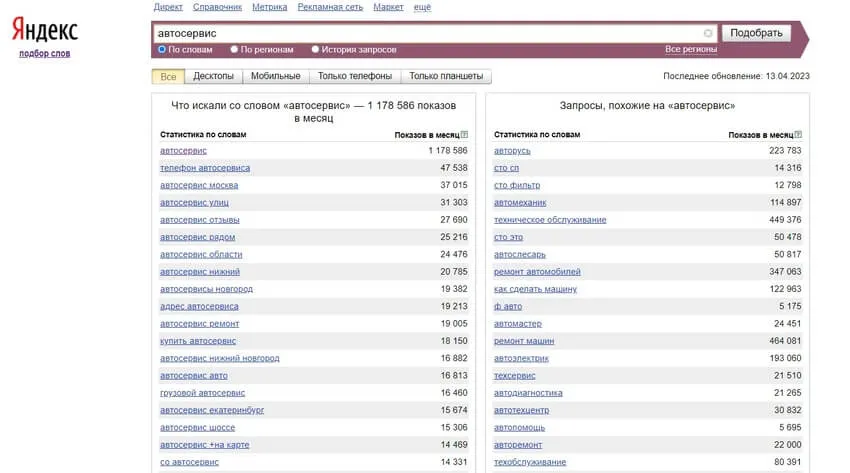Open the 'Все регионы' region selector
Screen dimensions: 850x473
point(691,49)
